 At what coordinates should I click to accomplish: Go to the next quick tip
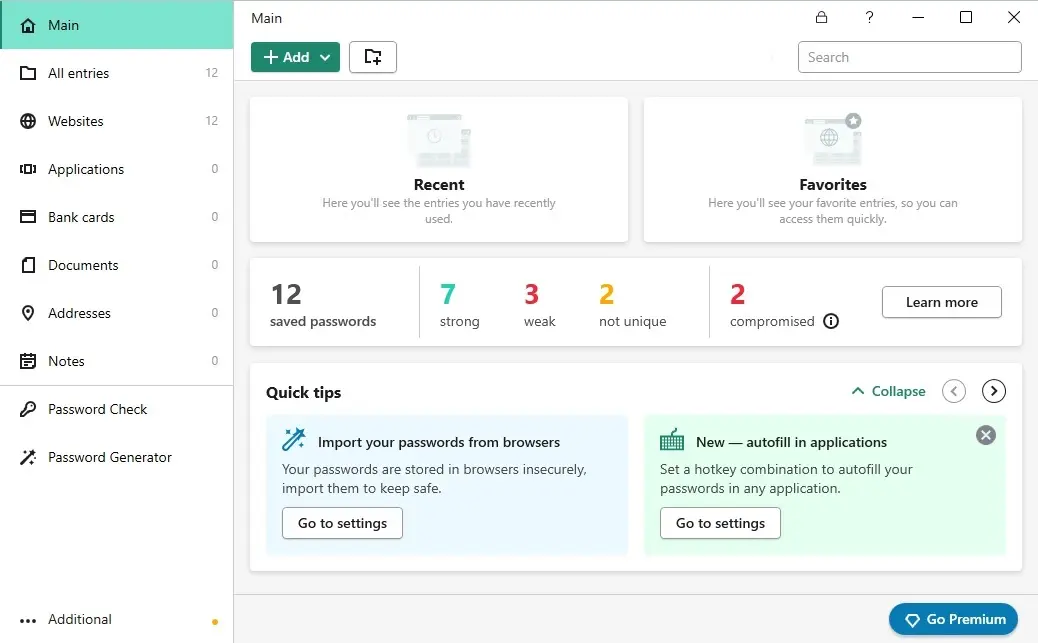coord(994,391)
